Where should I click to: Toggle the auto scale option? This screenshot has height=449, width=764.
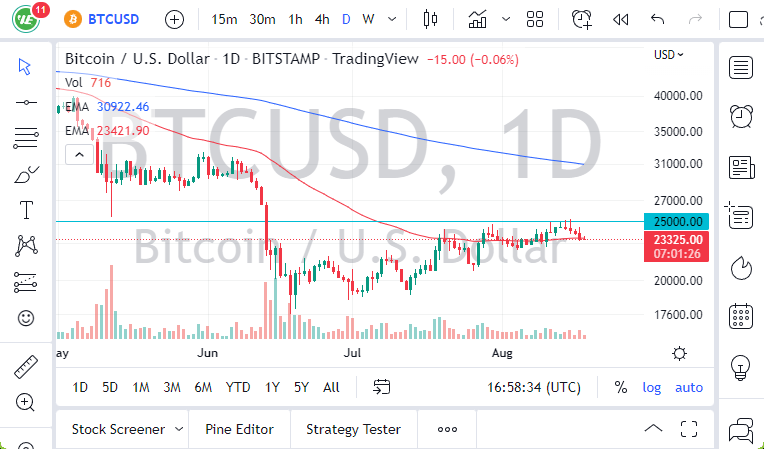pyautogui.click(x=689, y=387)
